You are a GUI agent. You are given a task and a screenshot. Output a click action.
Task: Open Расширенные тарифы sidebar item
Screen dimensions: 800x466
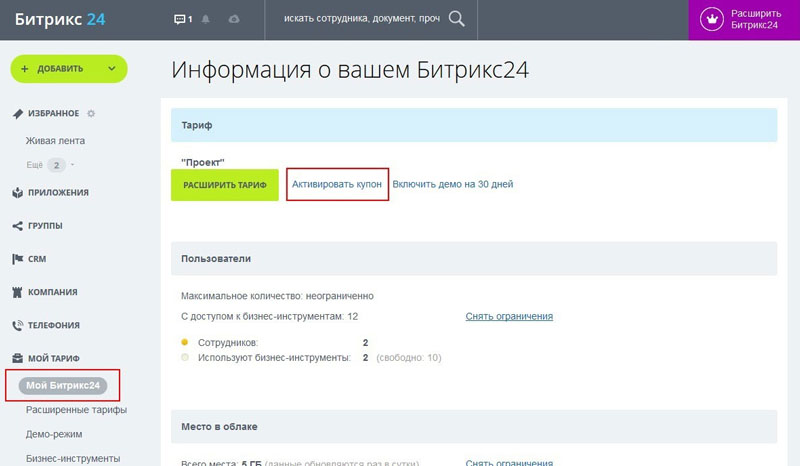(77, 410)
